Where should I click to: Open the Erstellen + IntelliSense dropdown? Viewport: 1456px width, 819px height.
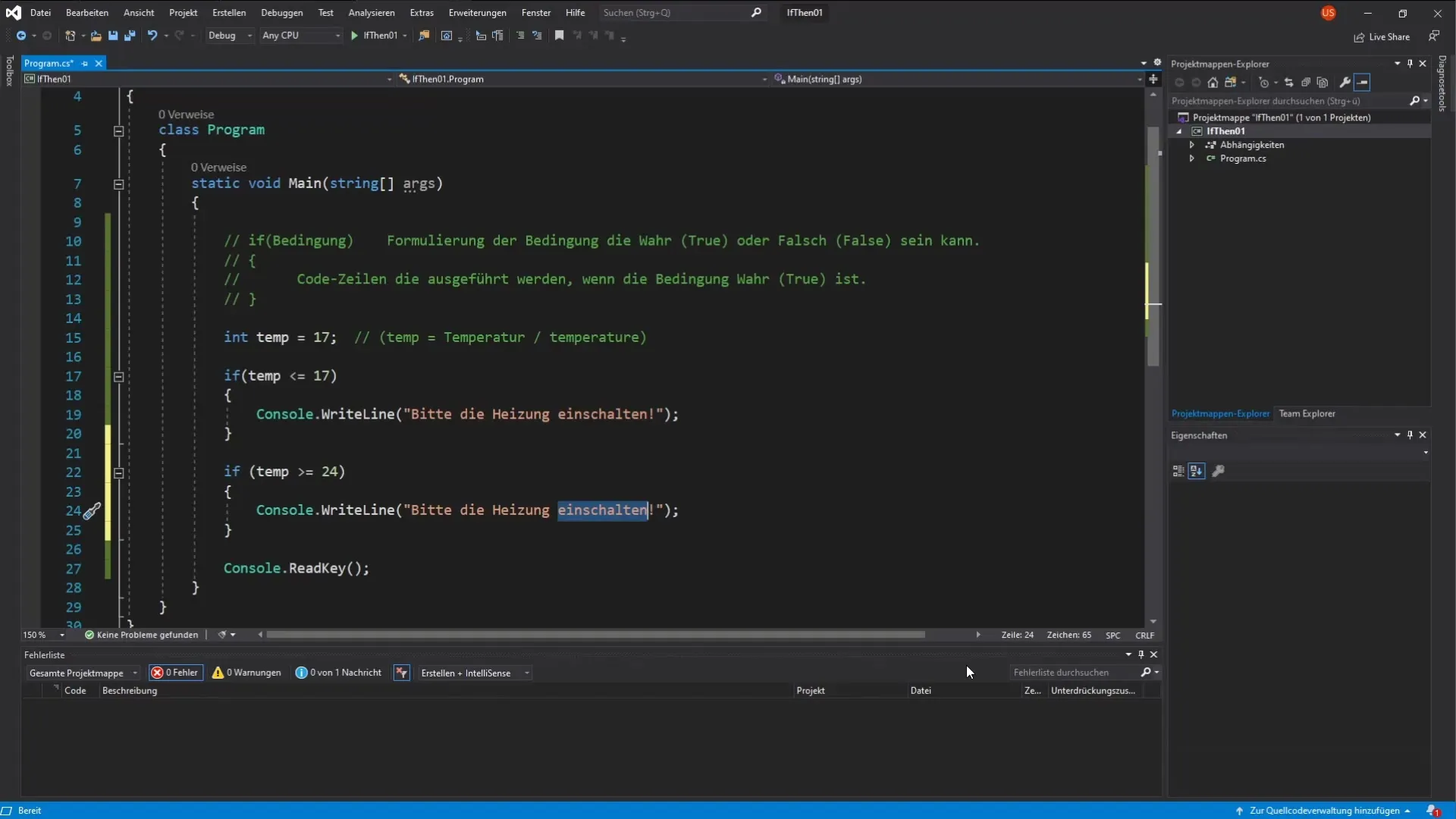475,673
